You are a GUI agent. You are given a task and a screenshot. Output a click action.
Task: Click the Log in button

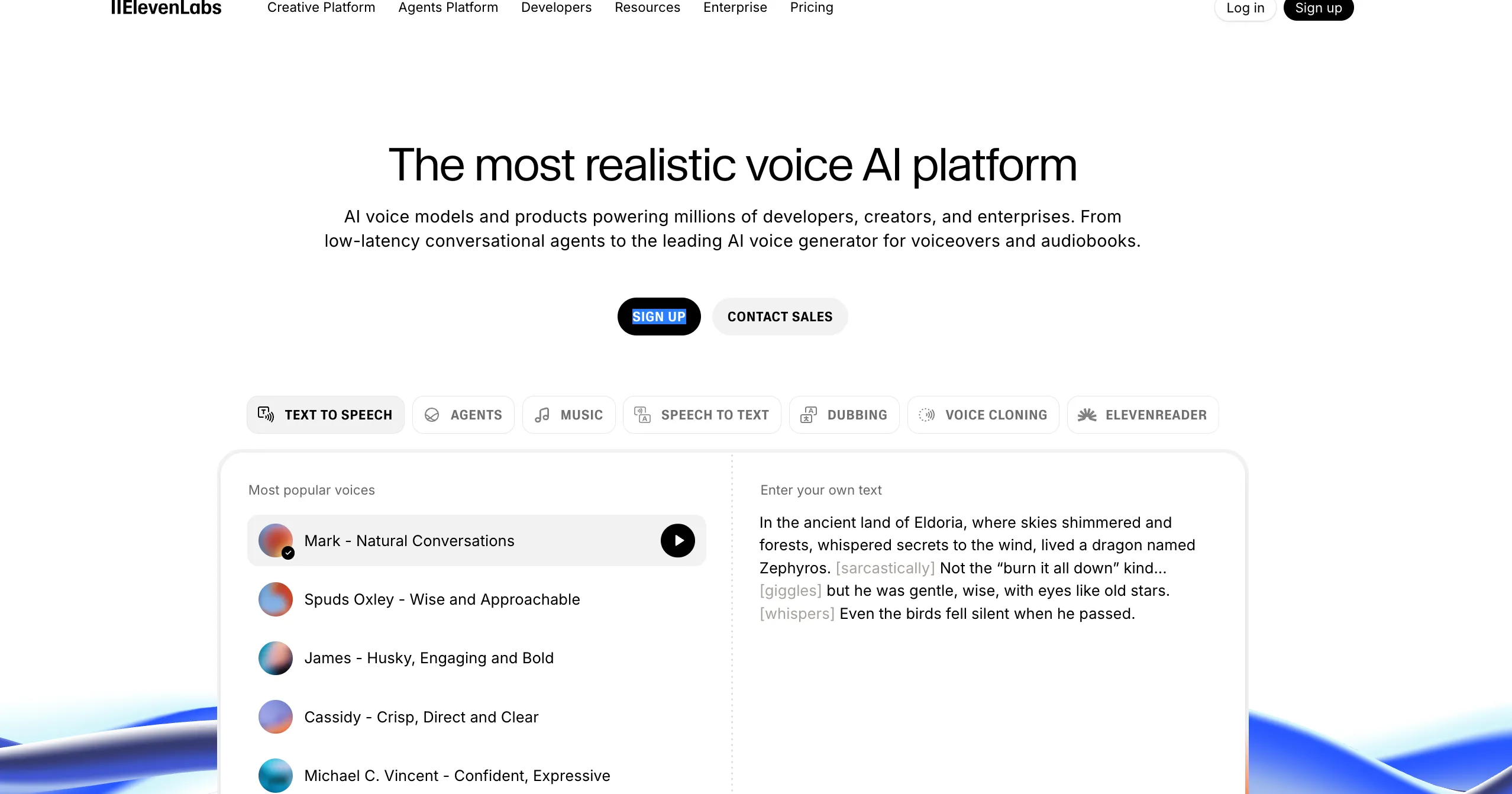(x=1244, y=8)
